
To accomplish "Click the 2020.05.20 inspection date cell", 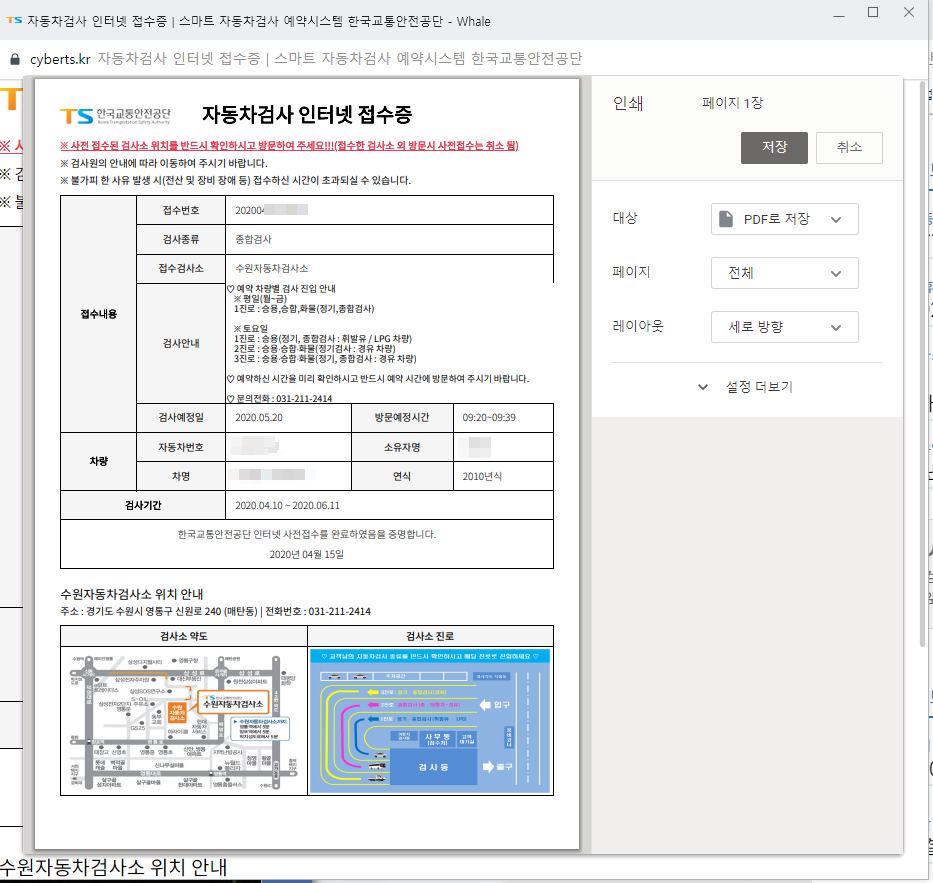I will point(289,418).
